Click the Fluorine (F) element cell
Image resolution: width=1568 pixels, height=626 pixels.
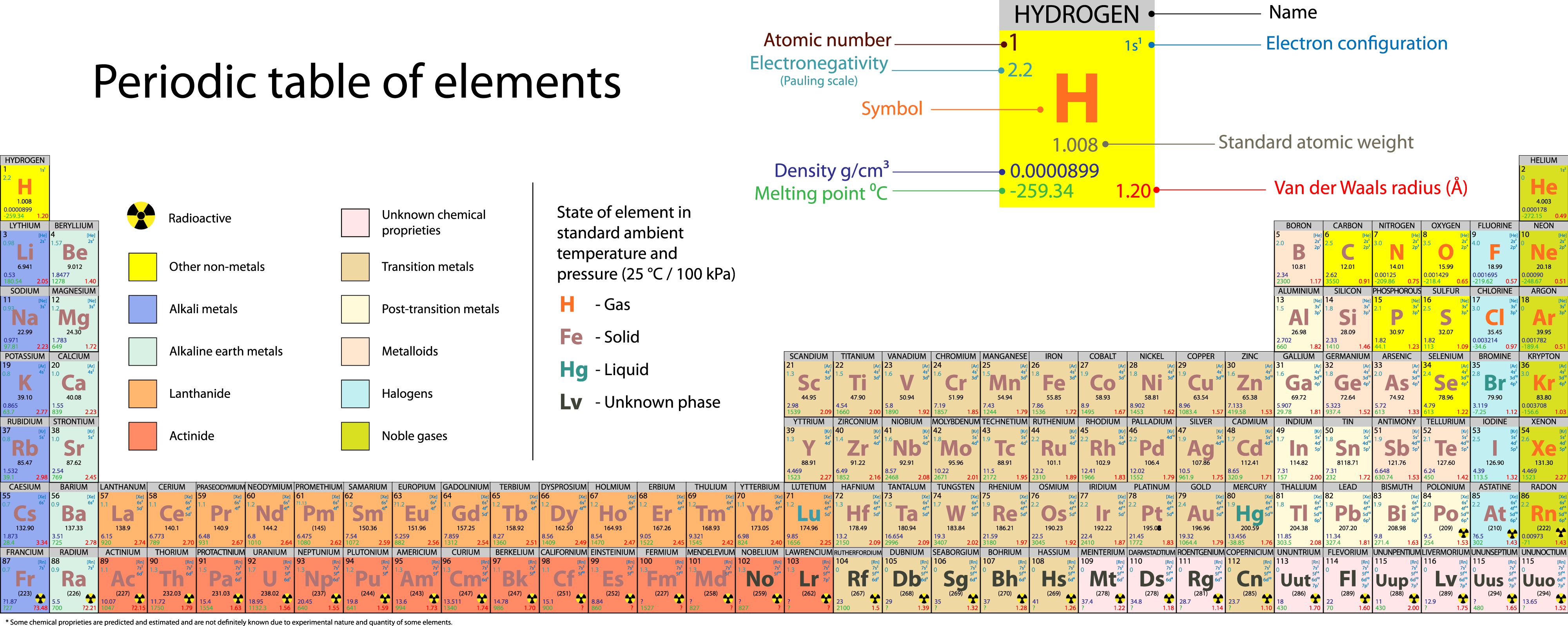pos(1494,253)
